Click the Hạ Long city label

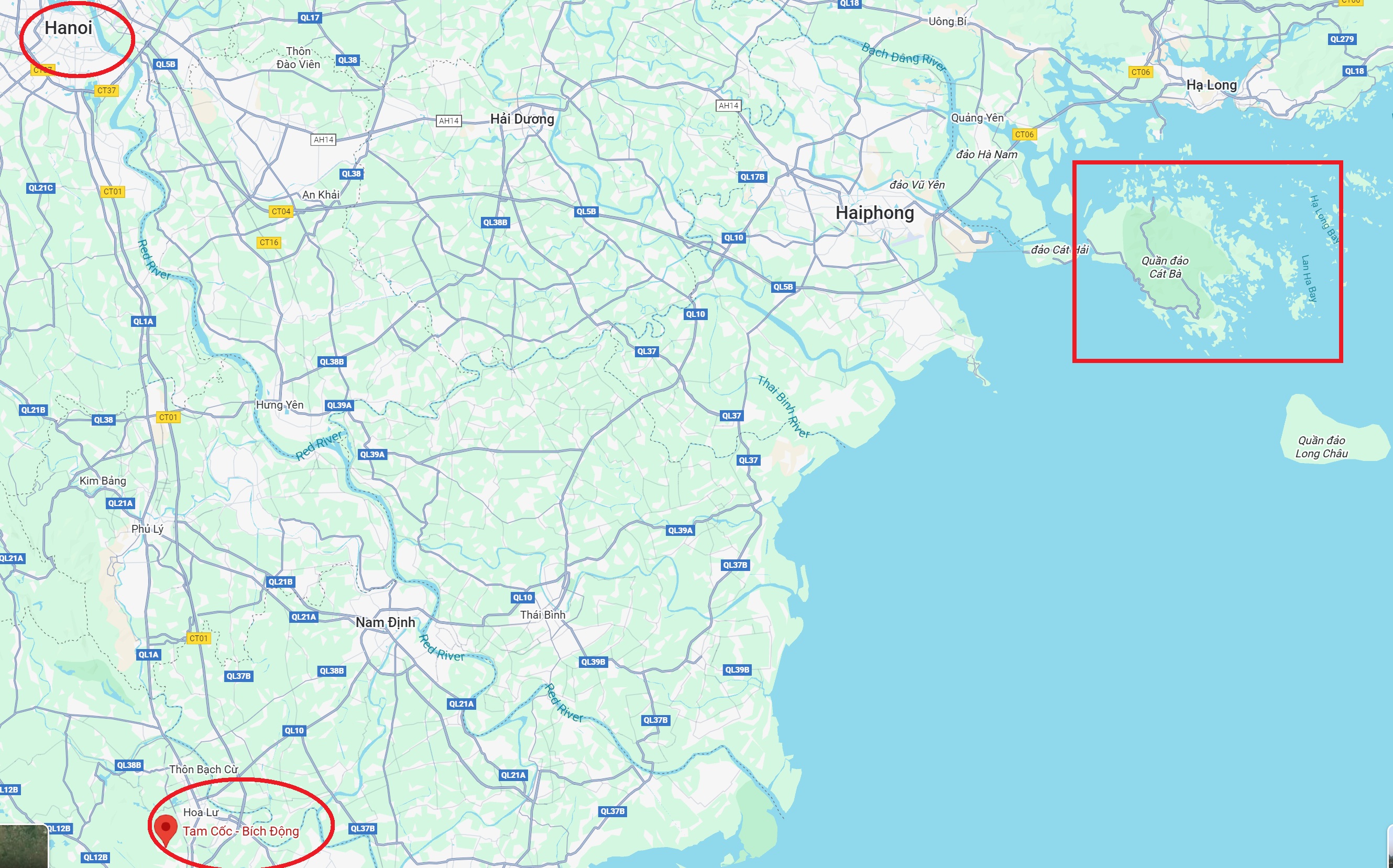click(1211, 85)
